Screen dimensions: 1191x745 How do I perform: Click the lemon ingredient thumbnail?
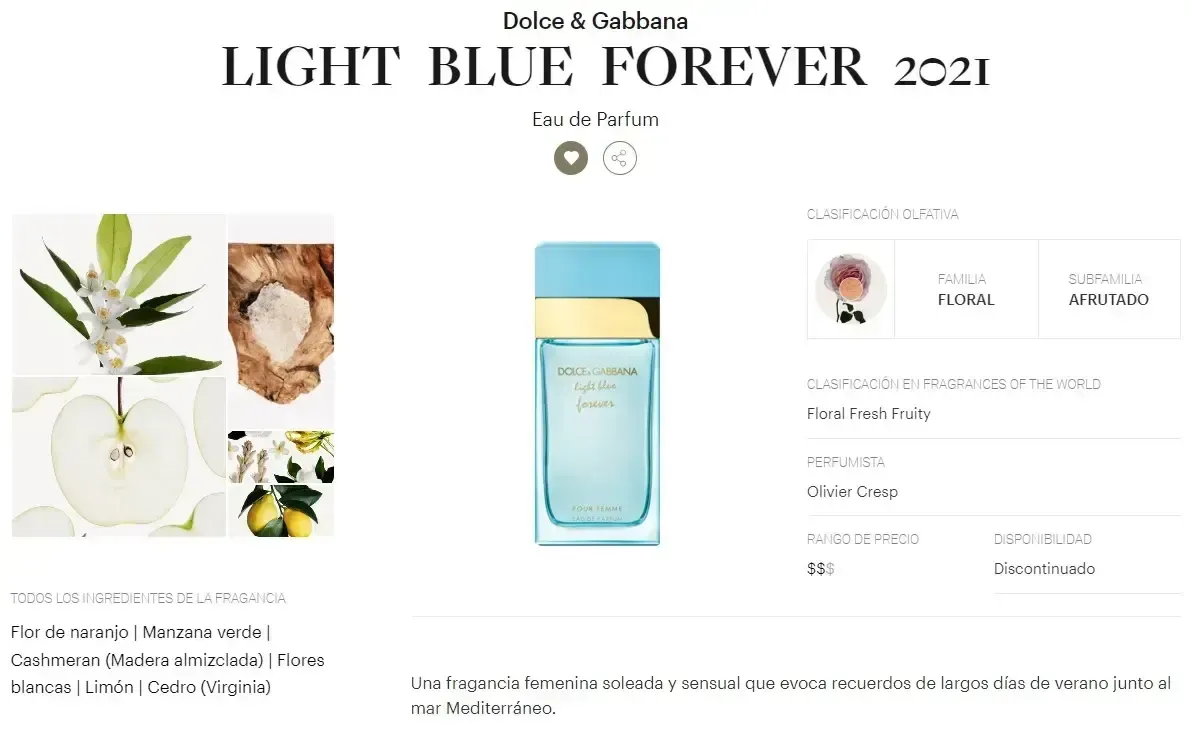click(x=281, y=511)
